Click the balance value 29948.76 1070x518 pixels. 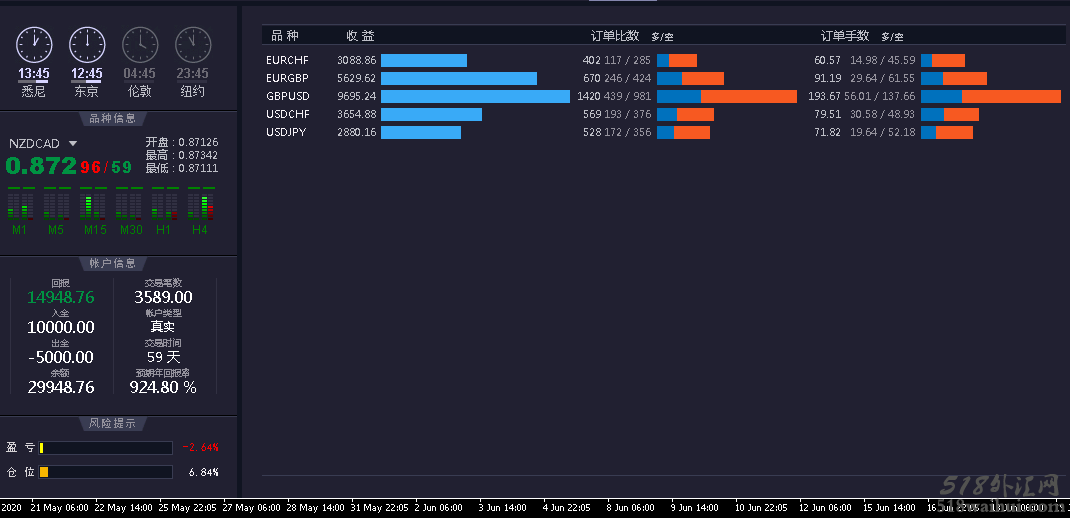click(x=61, y=387)
